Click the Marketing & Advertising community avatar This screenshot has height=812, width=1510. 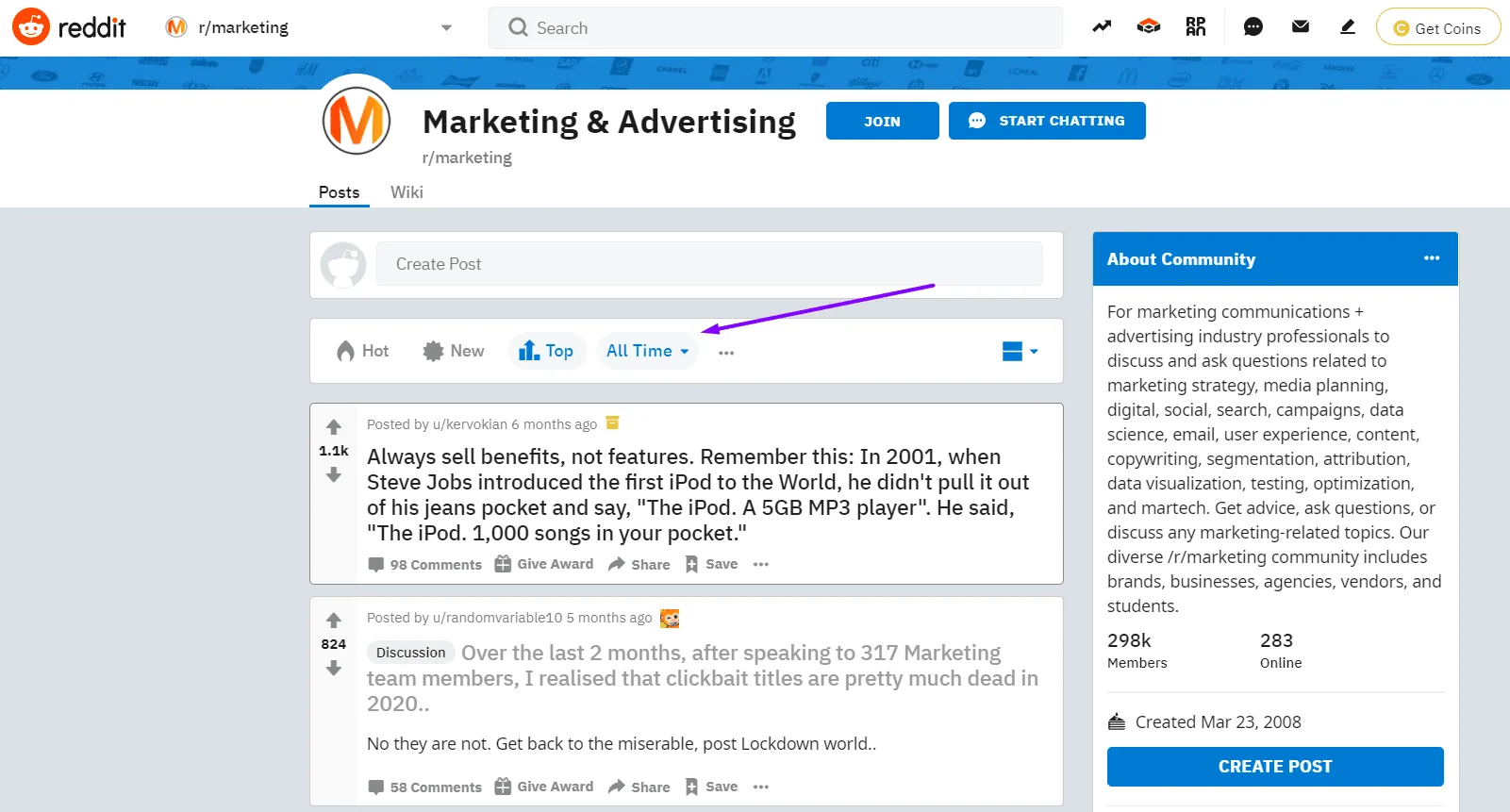[x=357, y=121]
